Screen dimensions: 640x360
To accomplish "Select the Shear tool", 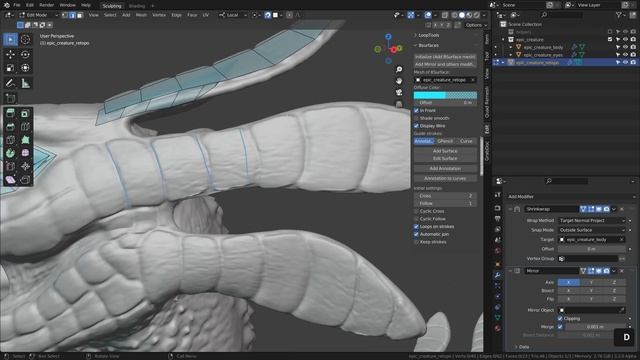I will [11, 180].
